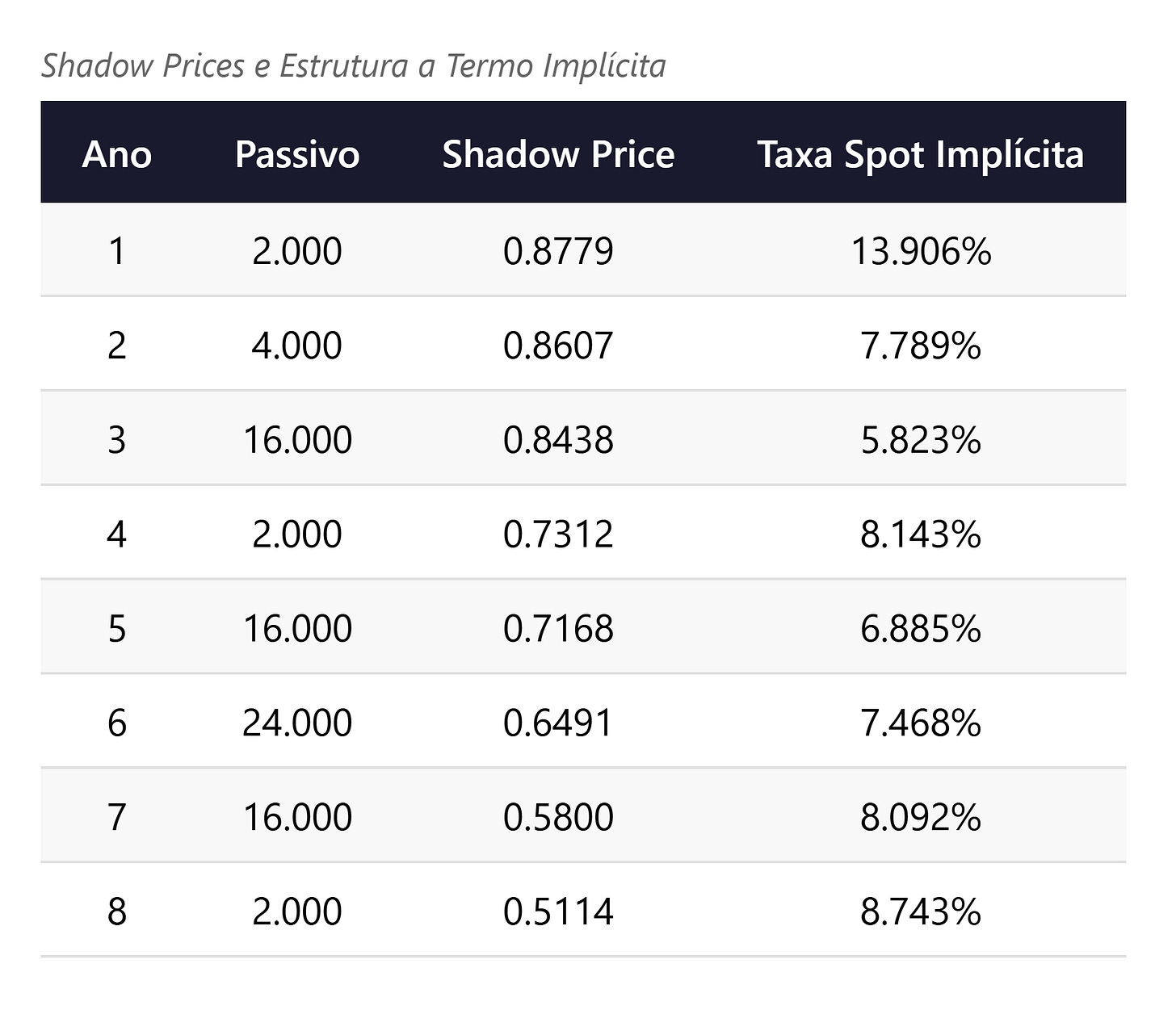This screenshot has width=1176, height=1010.
Task: Click the shadow price value 0.8779
Action: coord(558,251)
